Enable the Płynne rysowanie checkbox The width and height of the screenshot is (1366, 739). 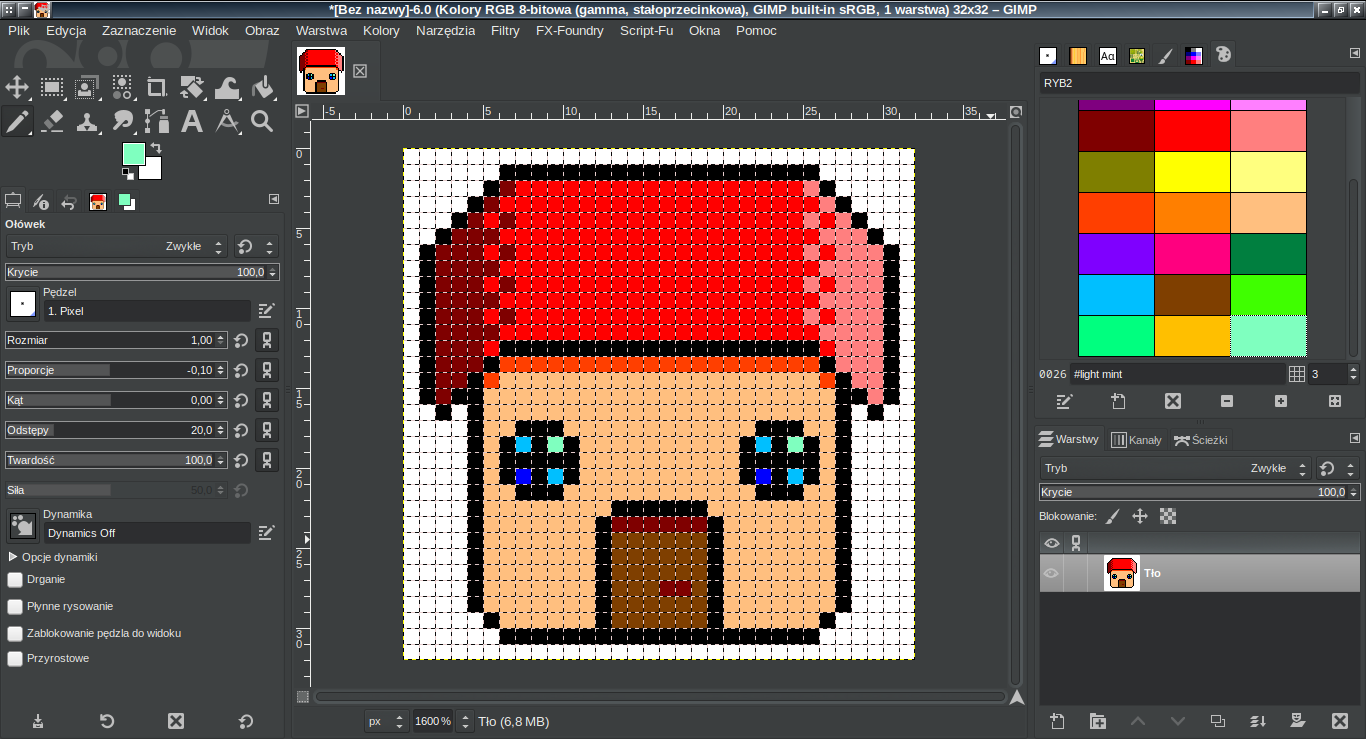15,606
